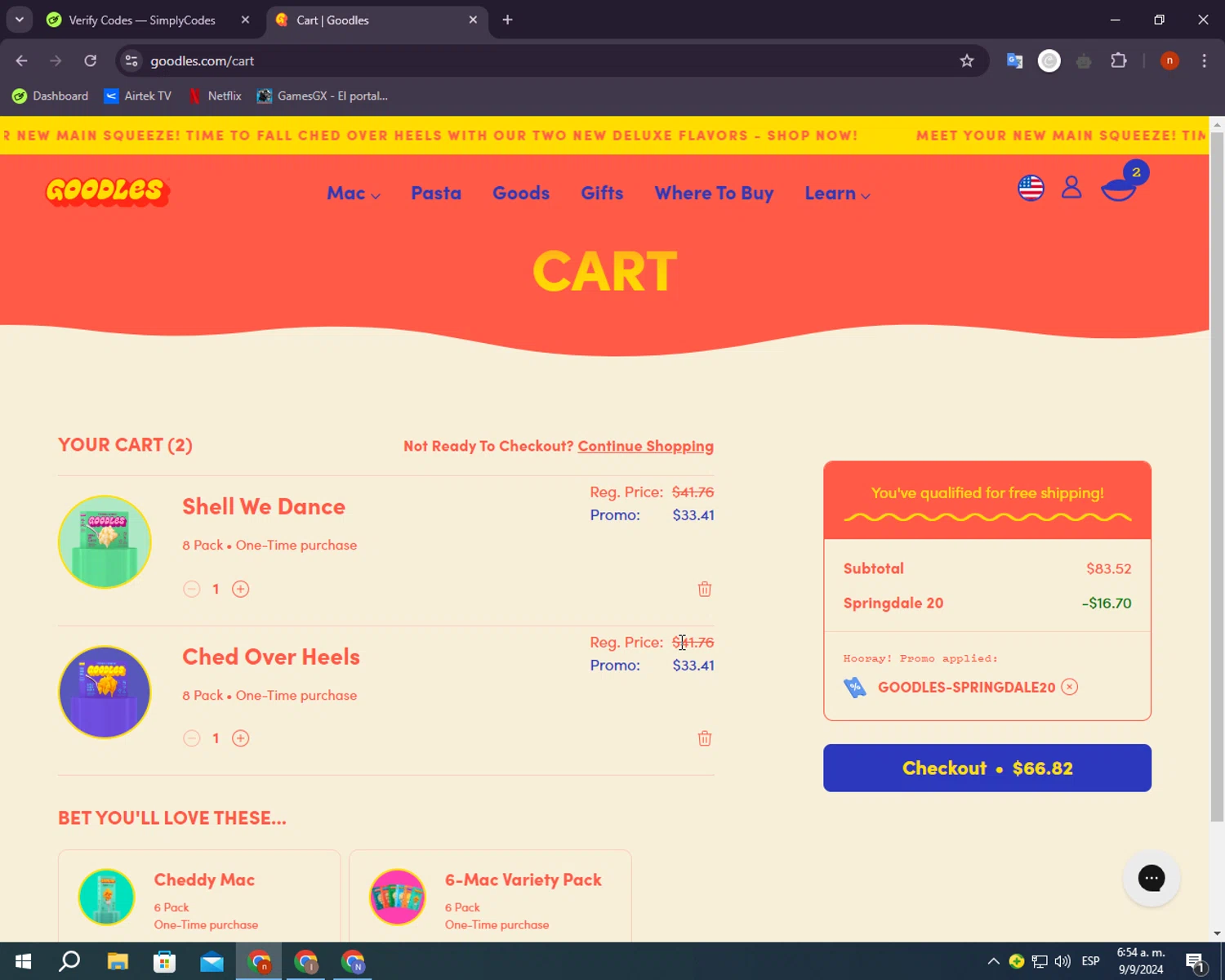Click the Ched Over Heels product thumbnail

(105, 693)
